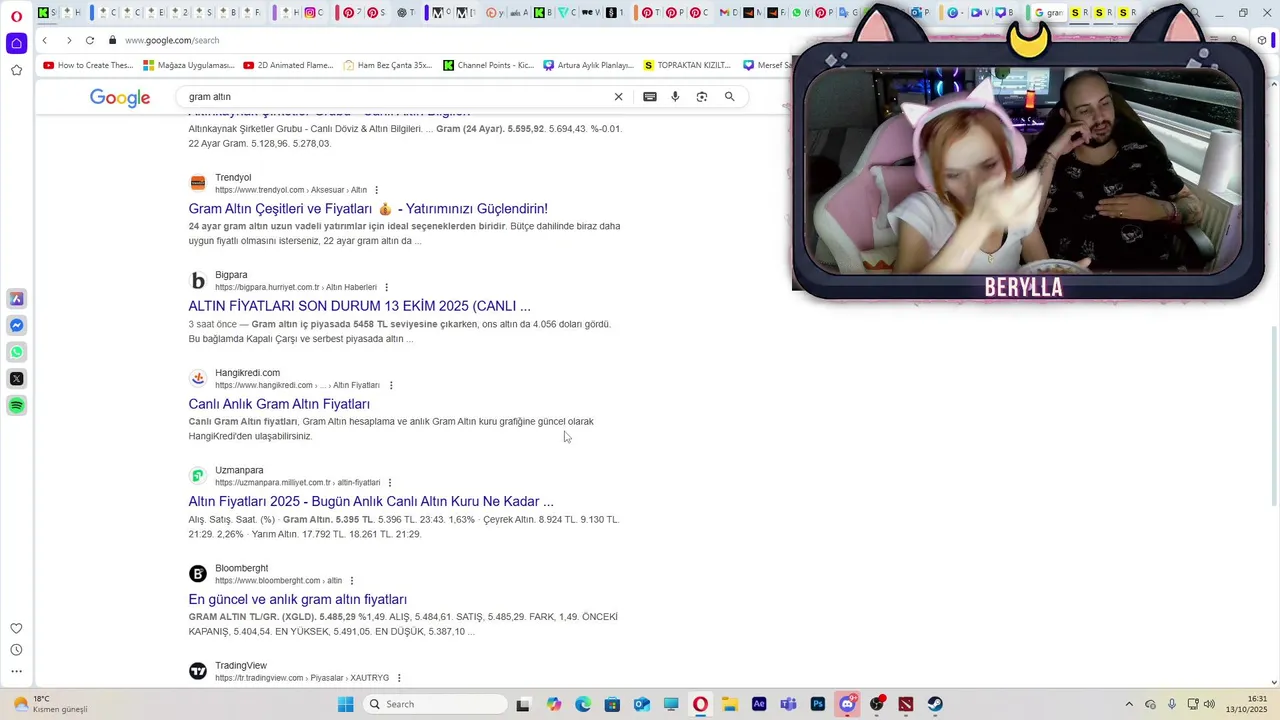Open Photoshop from the taskbar
The image size is (1280, 720).
point(818,704)
